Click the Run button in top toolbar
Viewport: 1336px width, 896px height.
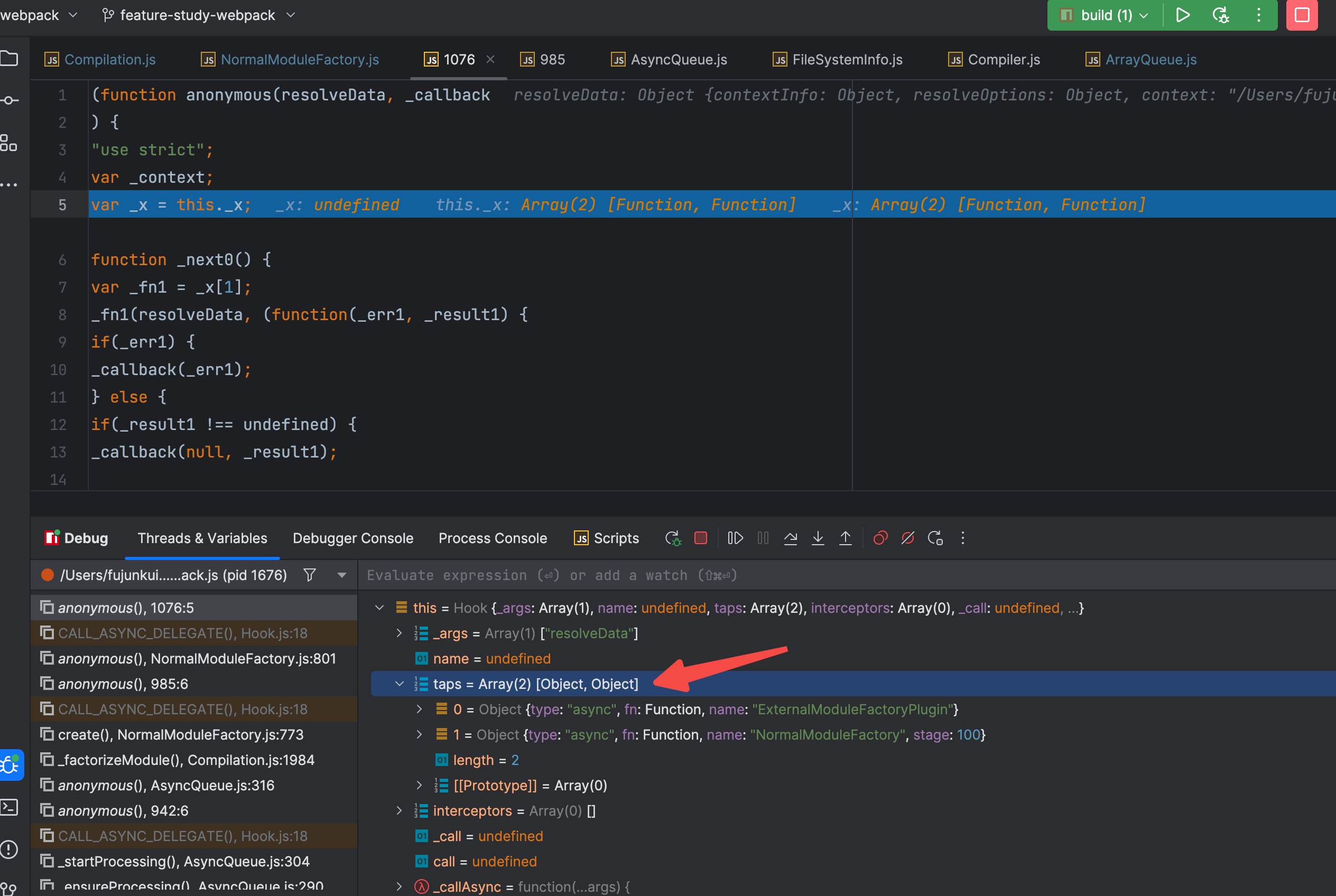1182,15
